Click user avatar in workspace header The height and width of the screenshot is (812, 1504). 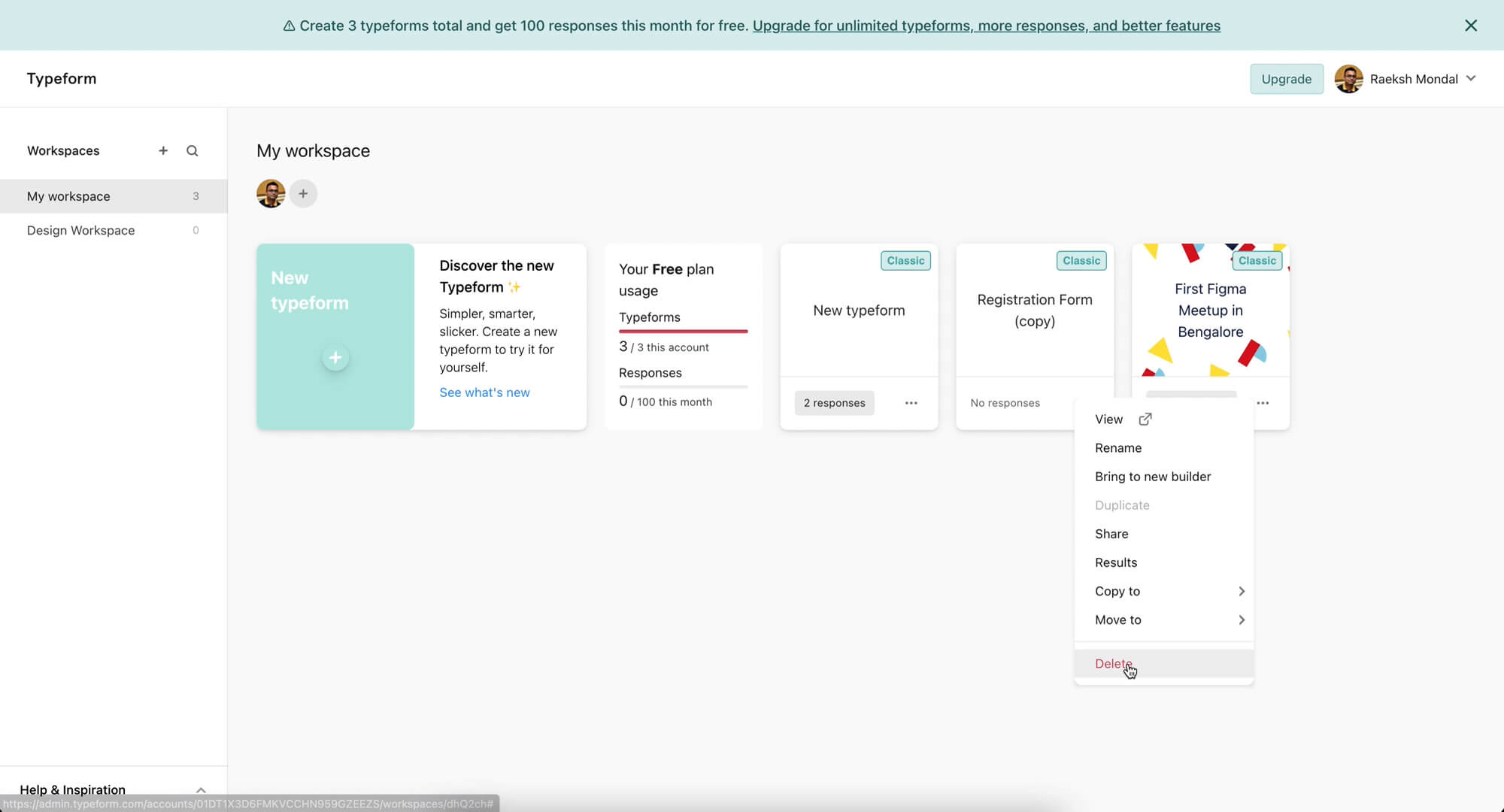click(x=271, y=194)
